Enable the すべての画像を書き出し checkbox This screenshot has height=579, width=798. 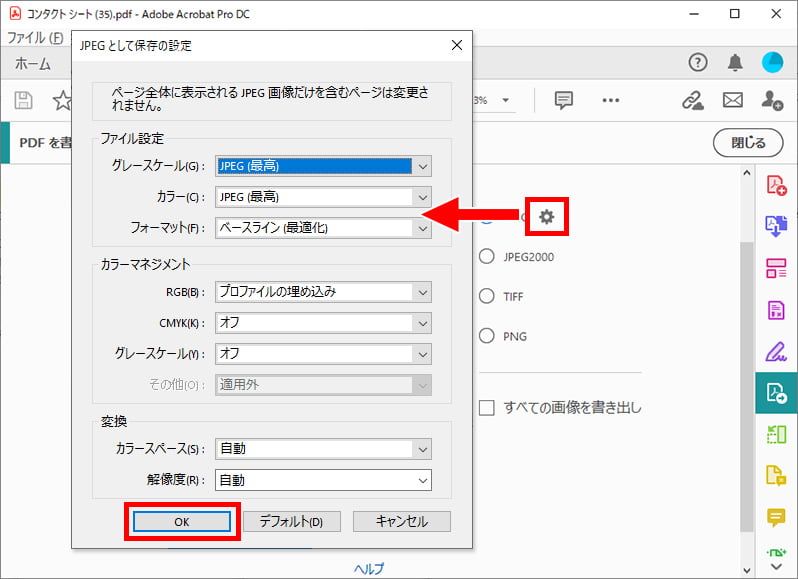(x=487, y=407)
